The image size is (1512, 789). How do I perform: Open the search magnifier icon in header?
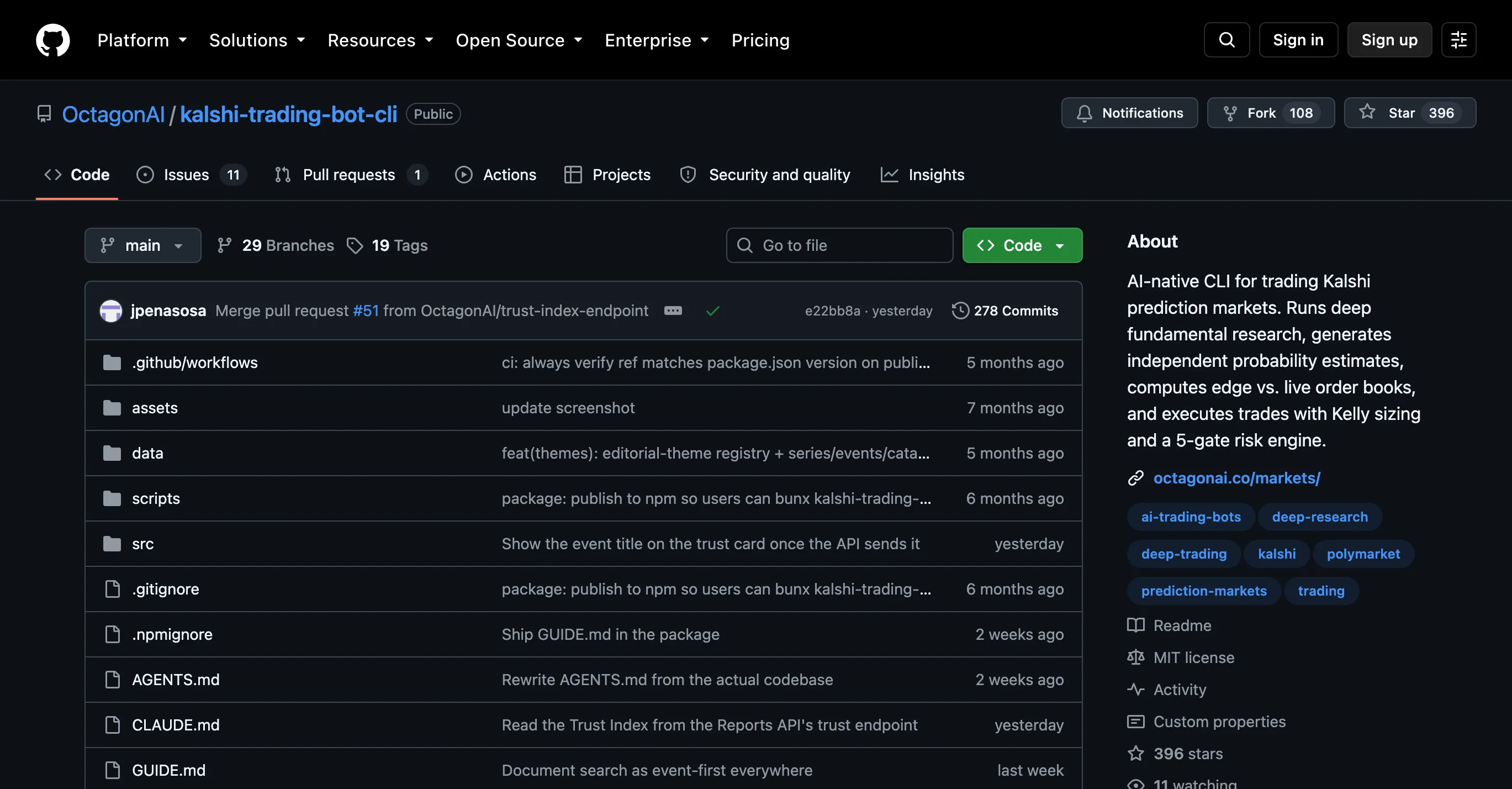click(x=1226, y=40)
